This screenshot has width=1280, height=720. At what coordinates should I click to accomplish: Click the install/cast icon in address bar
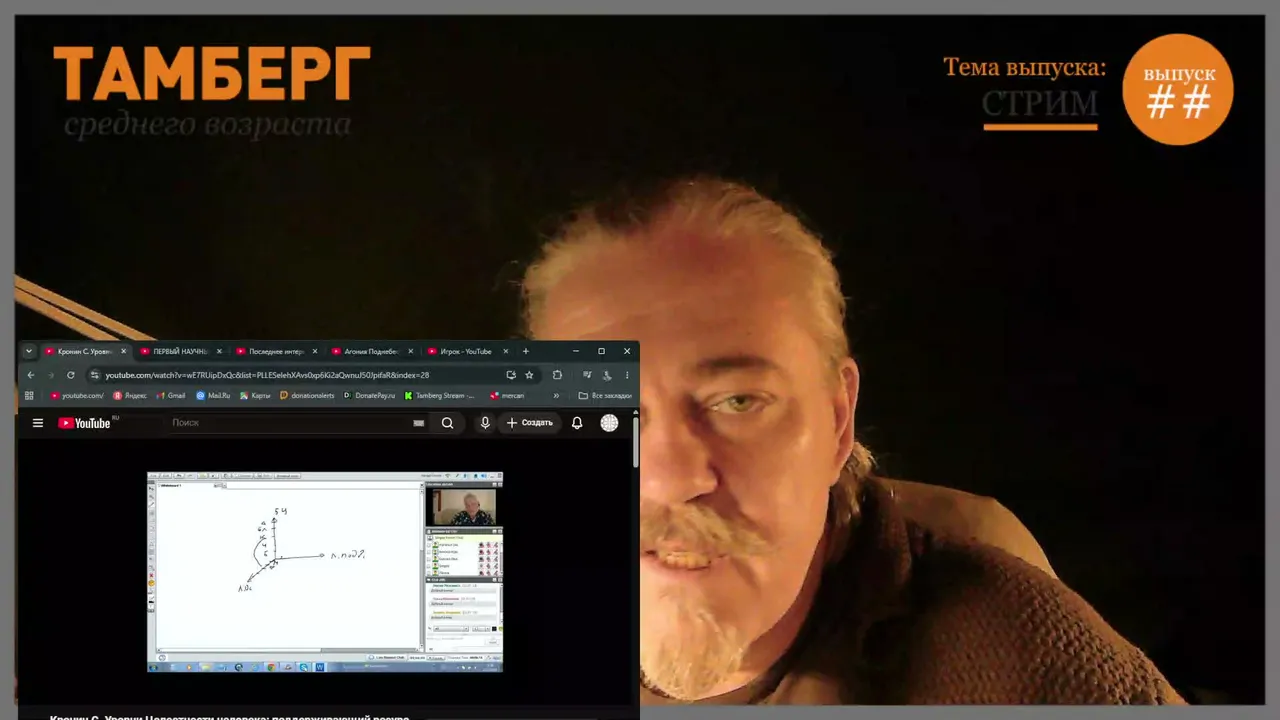(511, 375)
